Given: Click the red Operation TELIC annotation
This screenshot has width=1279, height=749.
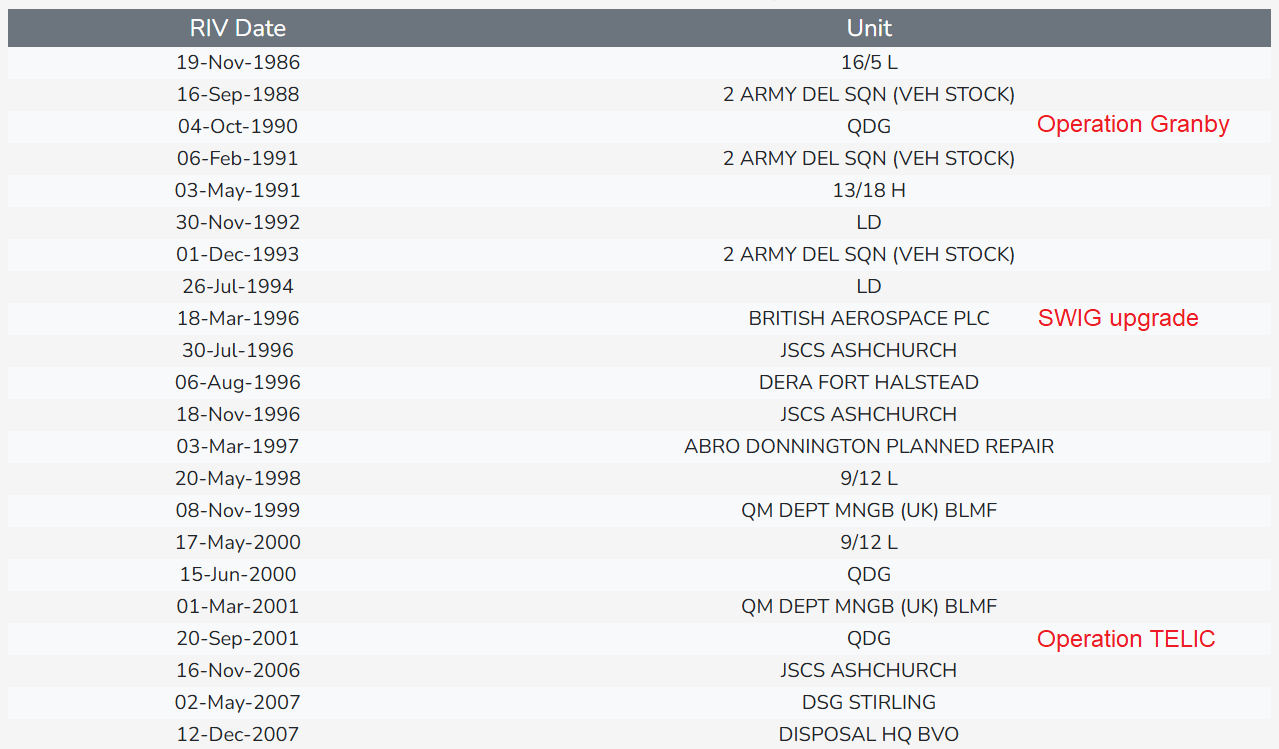Looking at the screenshot, I should 1125,639.
